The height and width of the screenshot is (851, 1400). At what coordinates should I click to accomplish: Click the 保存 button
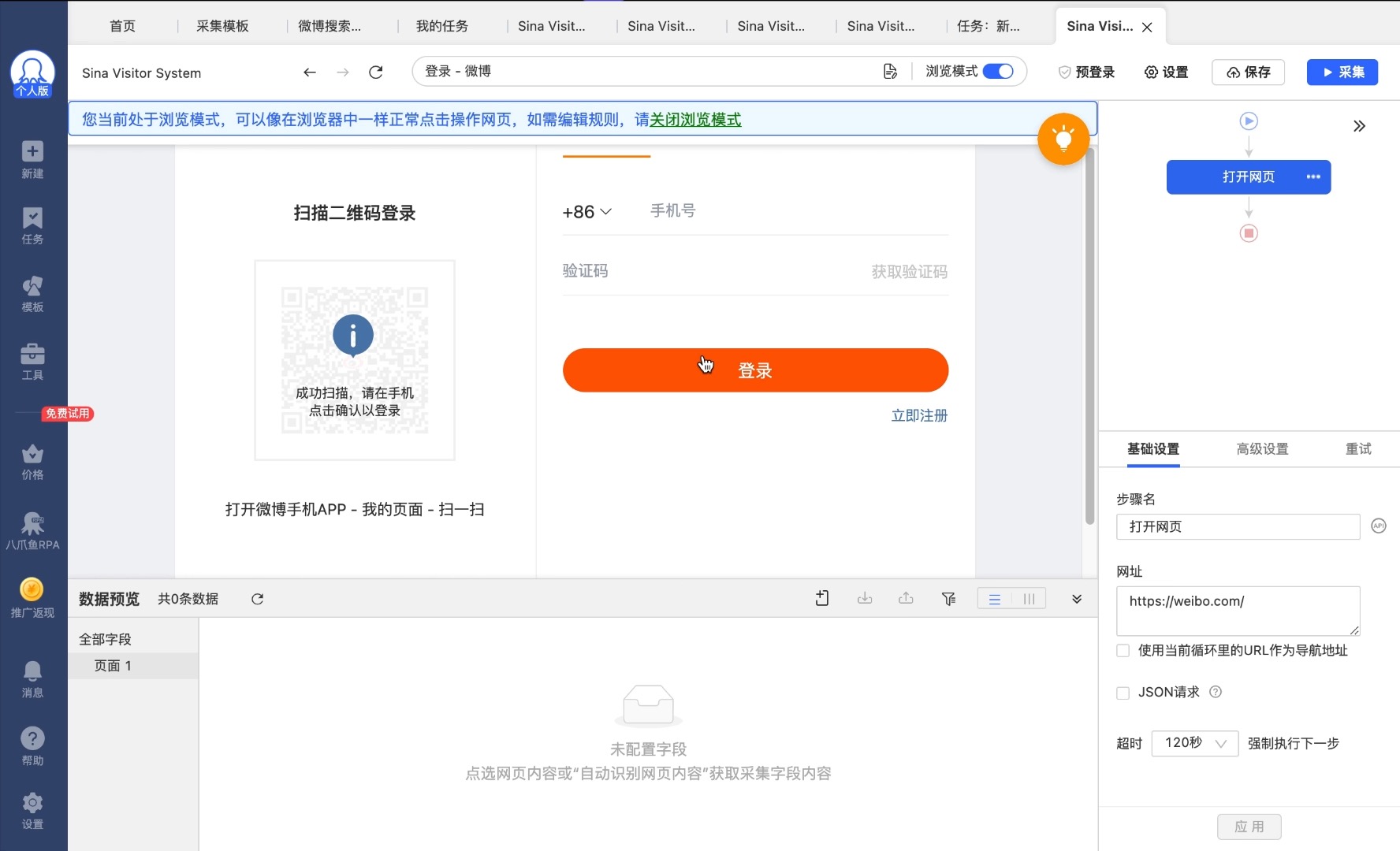[x=1249, y=72]
